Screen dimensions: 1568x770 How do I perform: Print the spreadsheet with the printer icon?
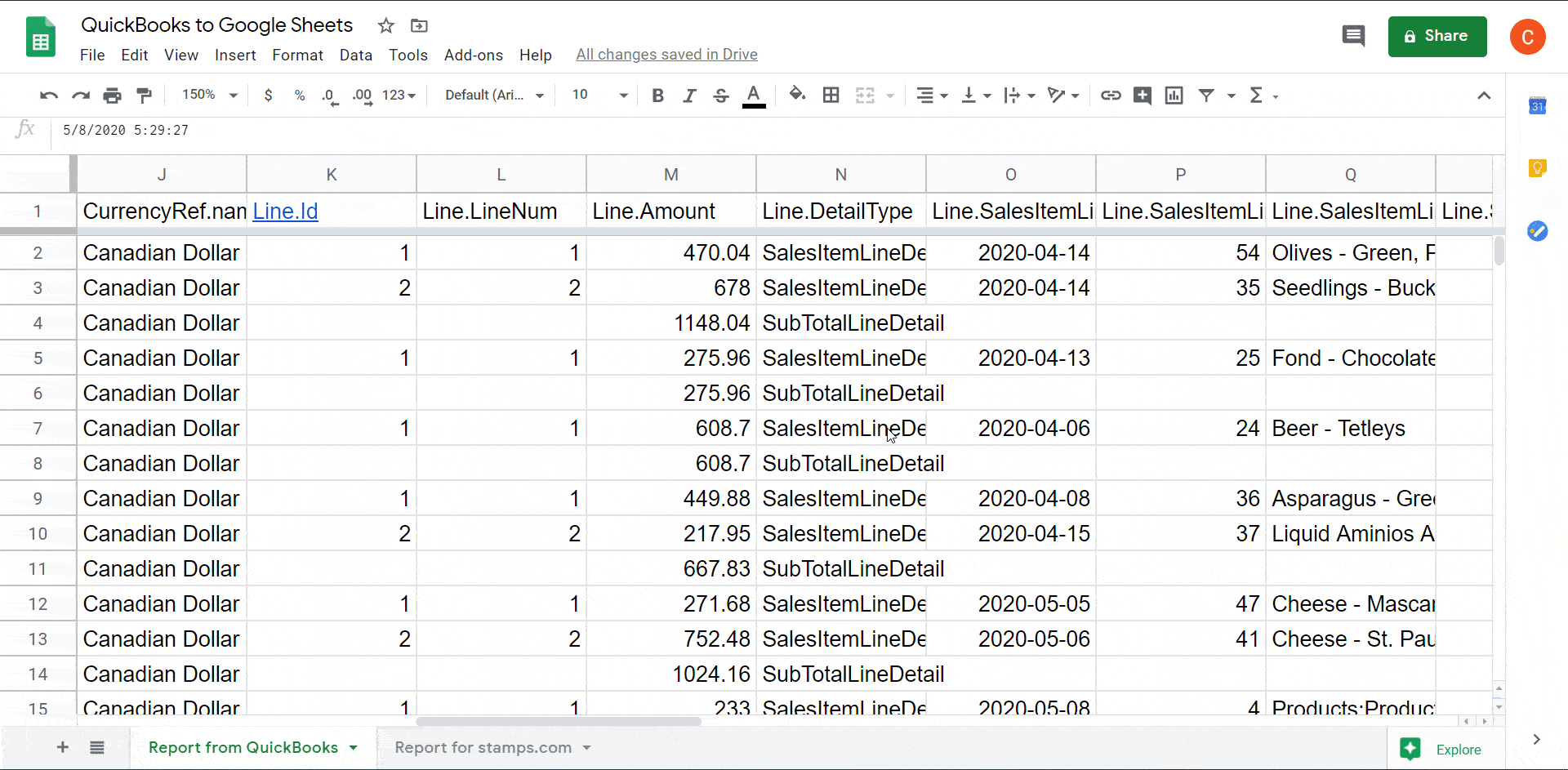[112, 96]
